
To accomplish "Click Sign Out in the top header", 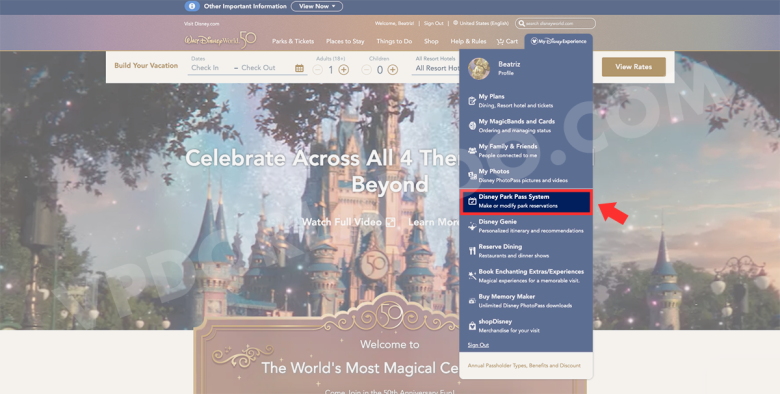I will [x=433, y=23].
